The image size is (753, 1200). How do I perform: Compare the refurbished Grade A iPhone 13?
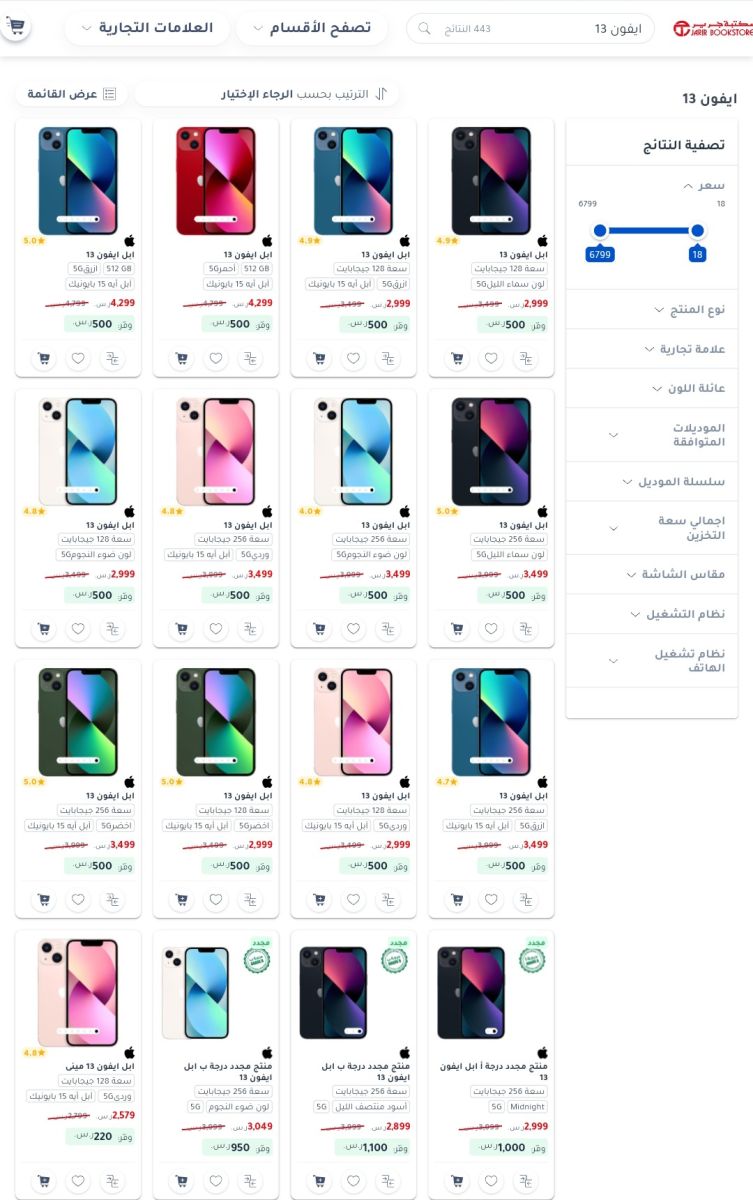click(525, 1181)
